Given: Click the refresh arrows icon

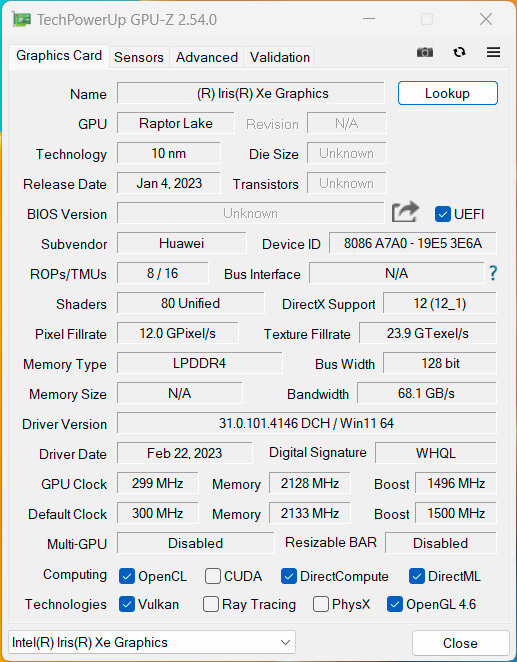Looking at the screenshot, I should 459,52.
